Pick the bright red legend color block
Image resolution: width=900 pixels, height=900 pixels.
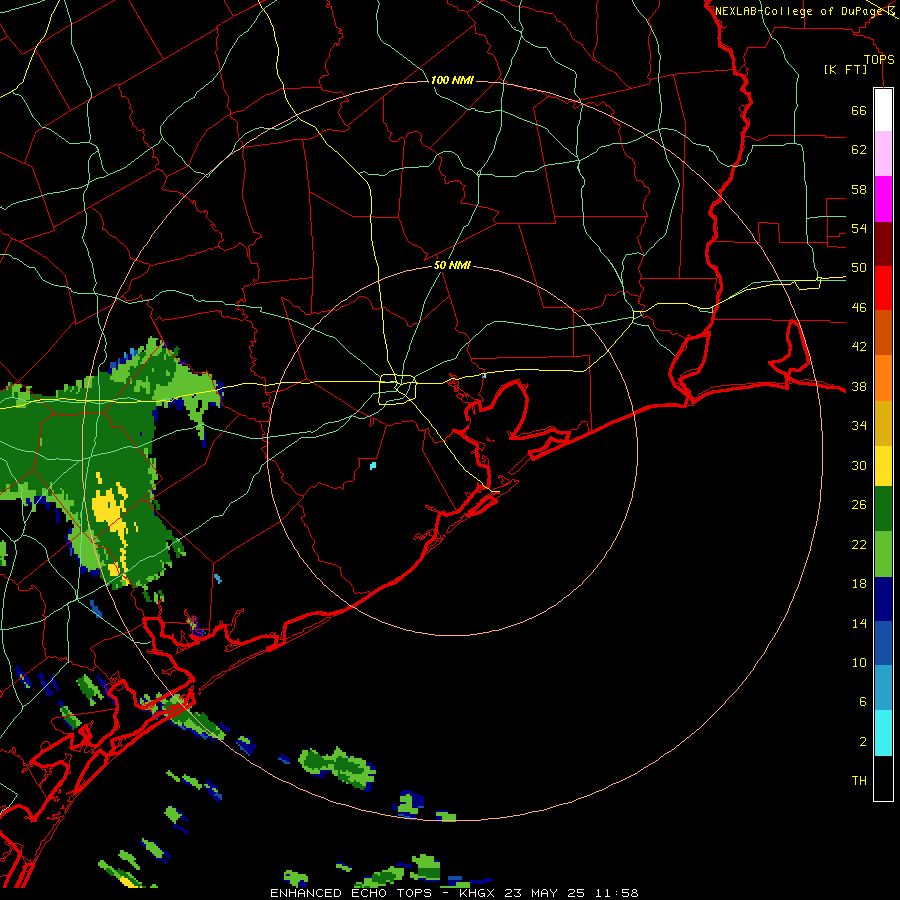click(883, 288)
